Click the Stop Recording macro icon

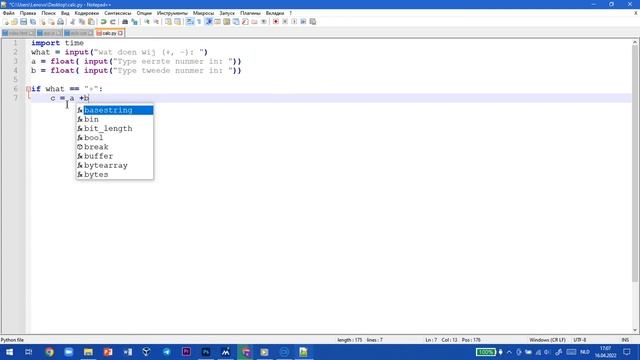point(285,22)
